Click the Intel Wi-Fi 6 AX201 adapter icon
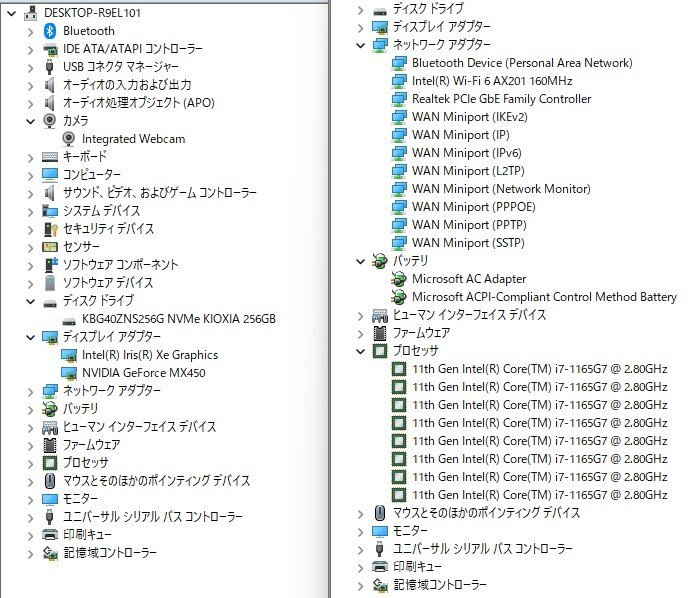689x598 pixels. pyautogui.click(x=399, y=81)
